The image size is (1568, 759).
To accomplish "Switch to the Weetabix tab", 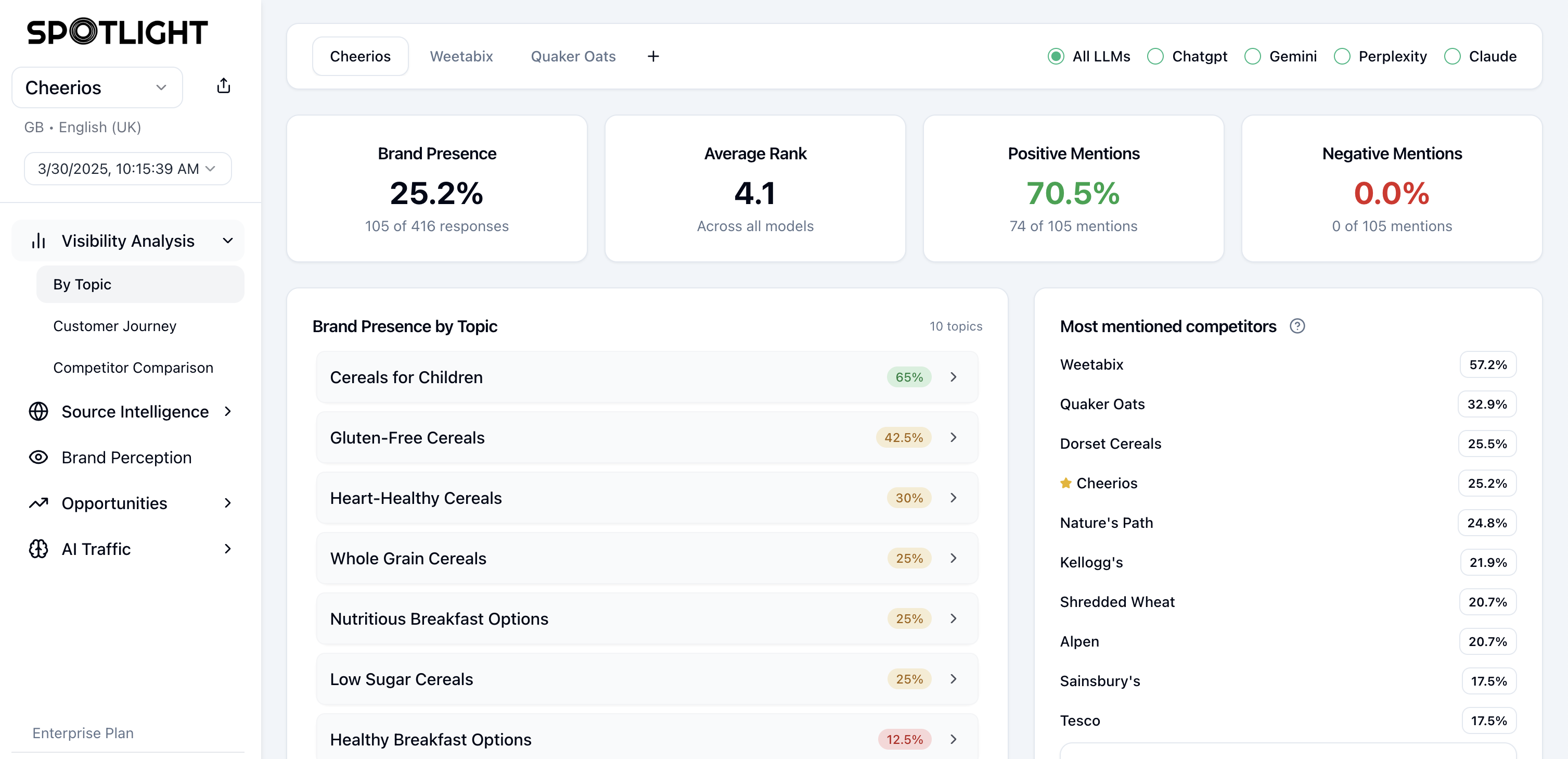I will click(x=461, y=56).
